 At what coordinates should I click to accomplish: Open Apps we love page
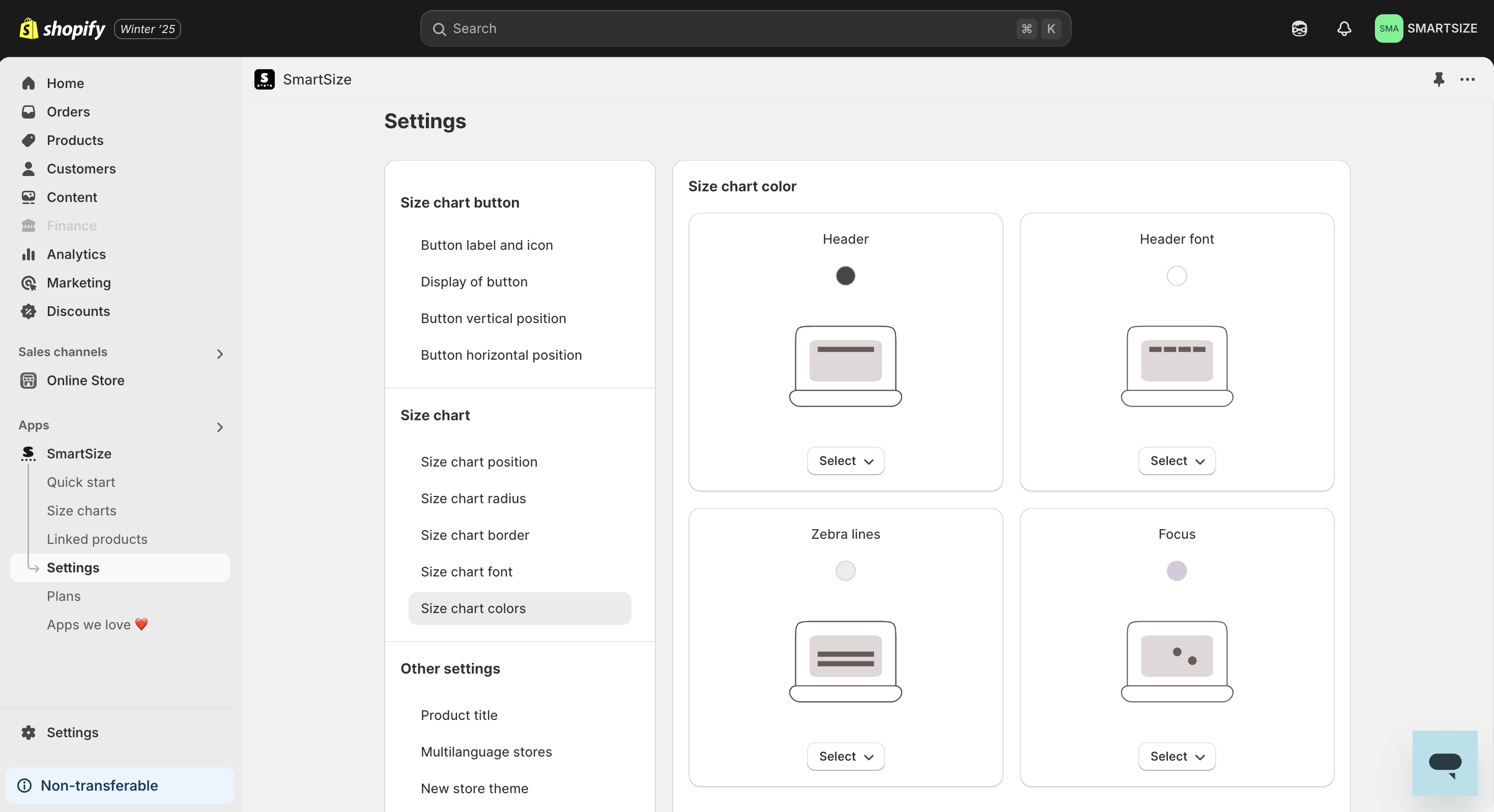point(97,625)
